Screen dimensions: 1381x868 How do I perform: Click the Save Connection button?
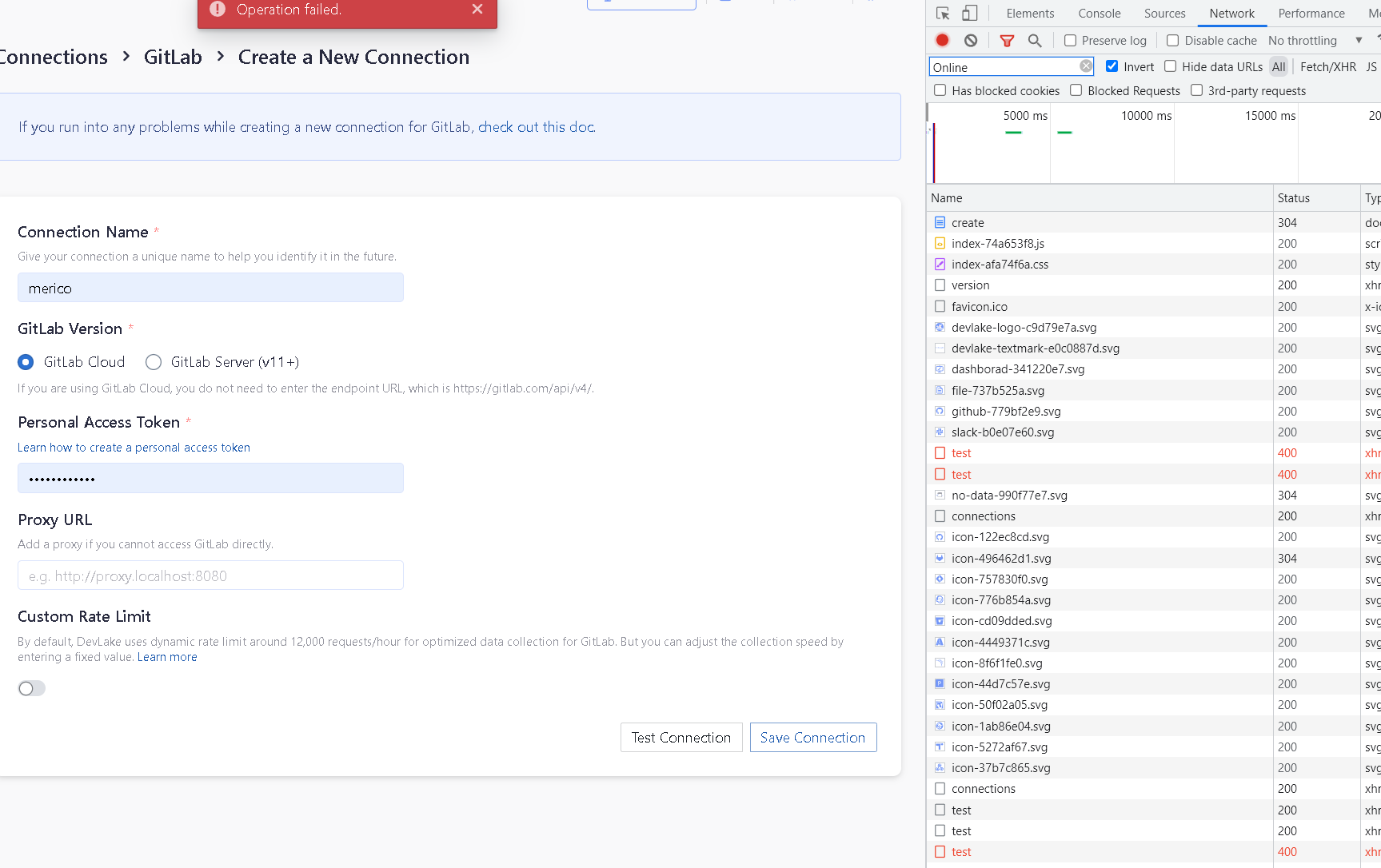tap(813, 738)
